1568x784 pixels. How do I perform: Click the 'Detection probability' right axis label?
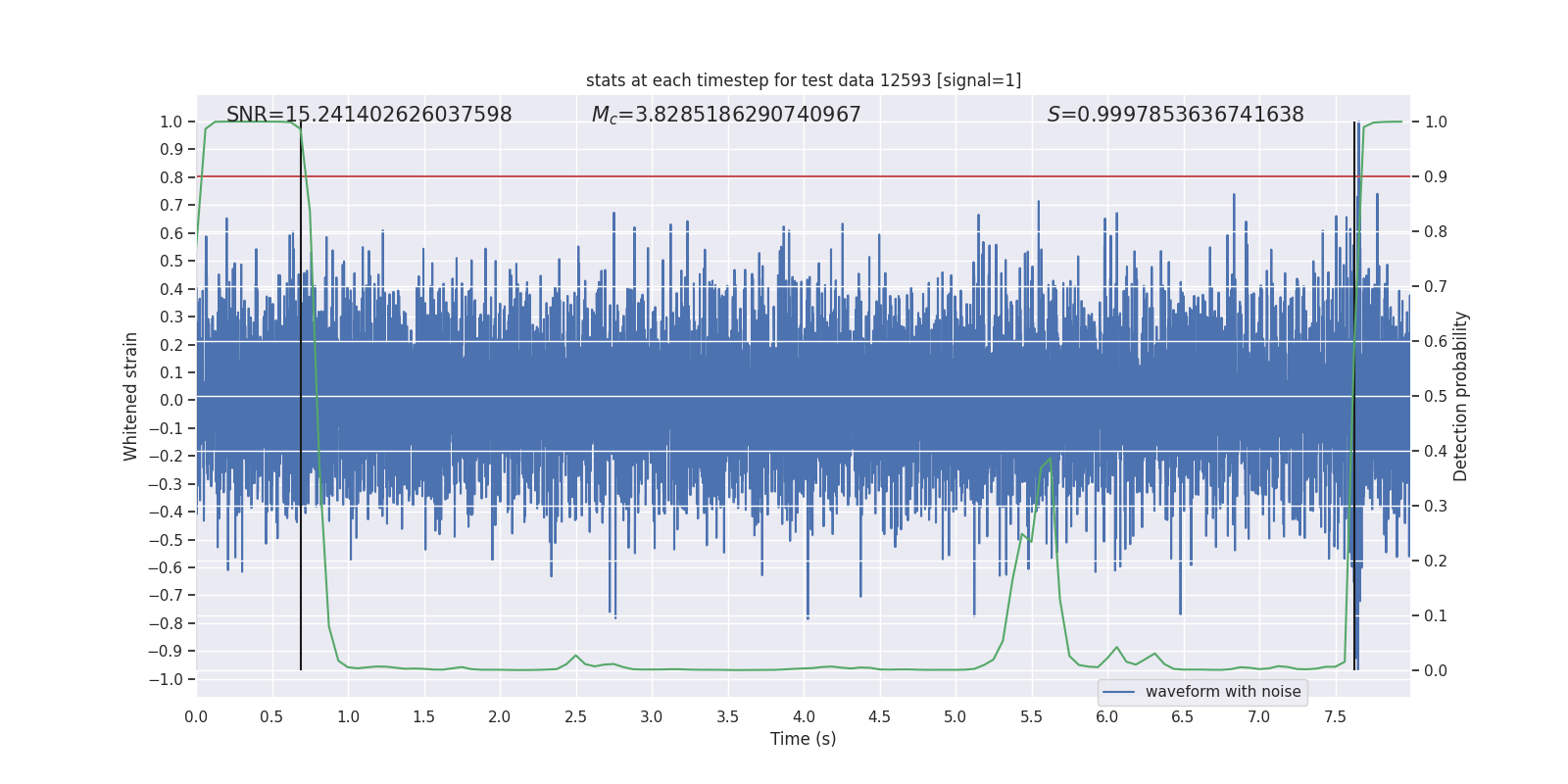1461,396
